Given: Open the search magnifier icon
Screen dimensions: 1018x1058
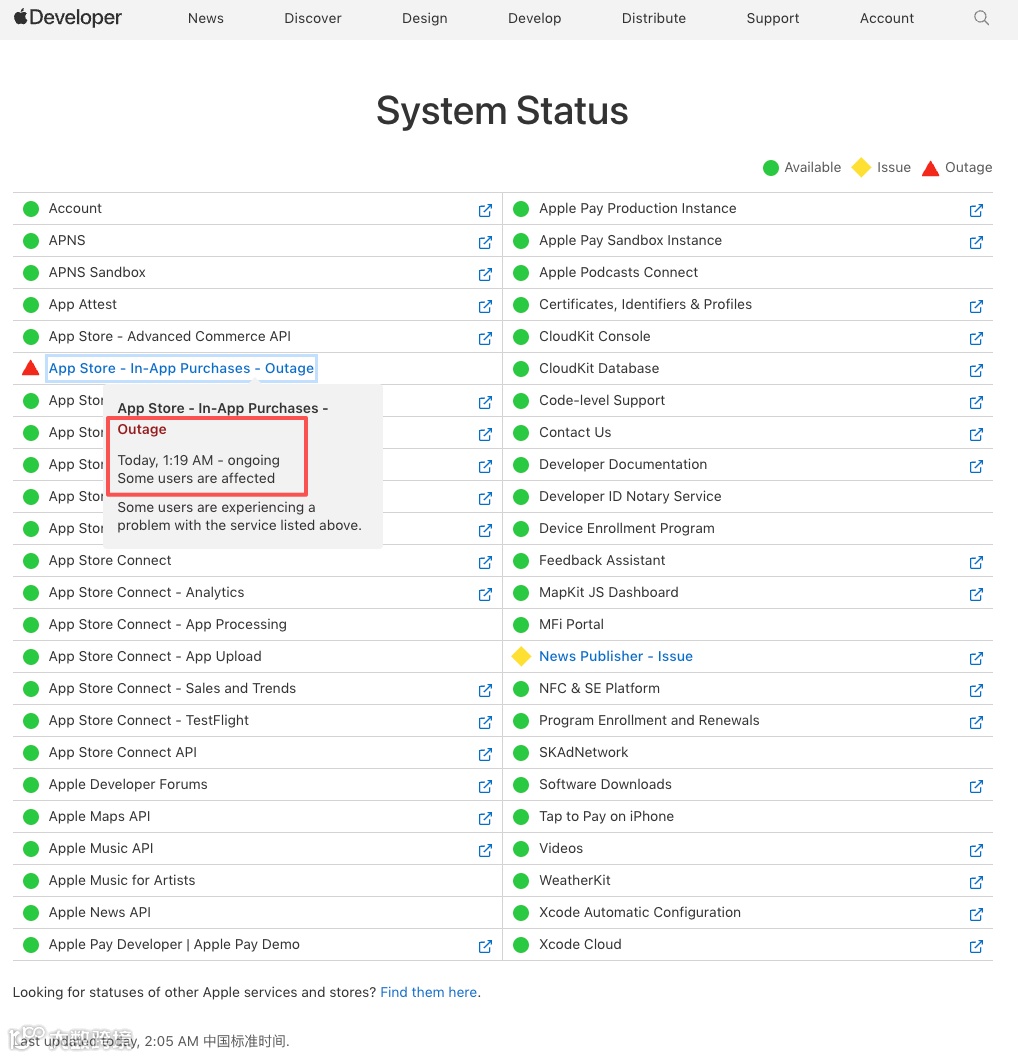Looking at the screenshot, I should click(x=982, y=18).
